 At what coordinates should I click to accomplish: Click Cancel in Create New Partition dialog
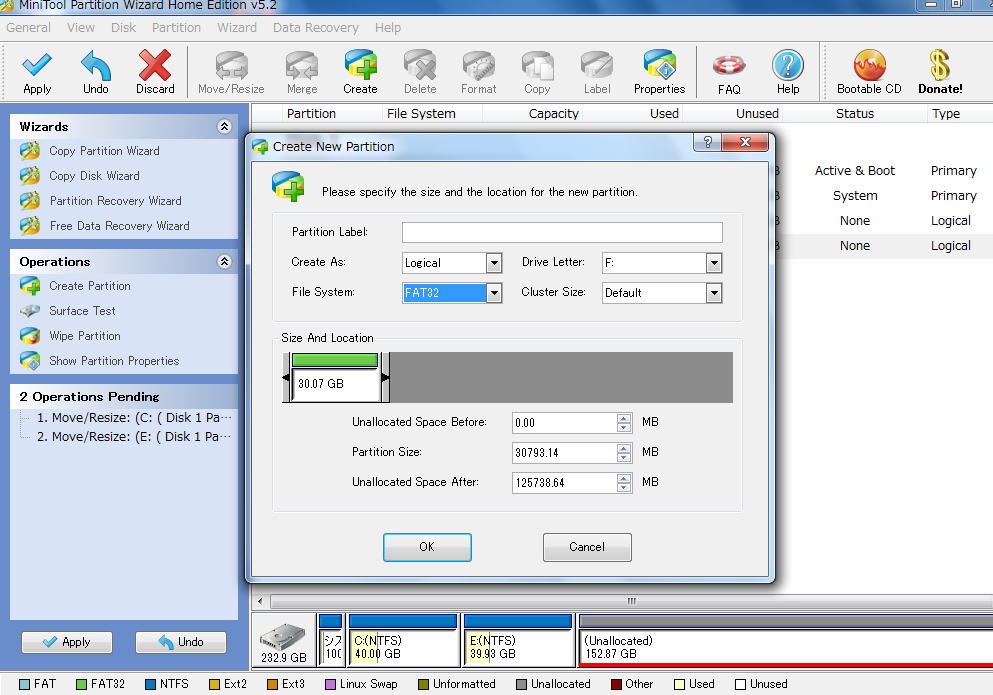click(587, 547)
